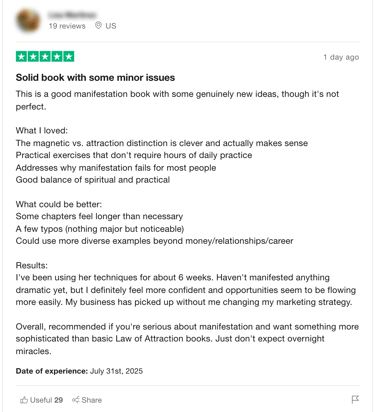
Task: Click the location pin icon beside US
Action: (x=98, y=25)
